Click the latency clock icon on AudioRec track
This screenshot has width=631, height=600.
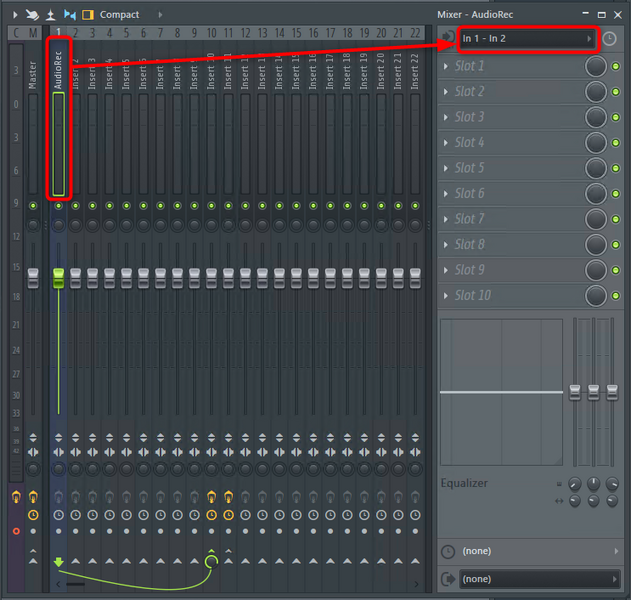click(58, 515)
